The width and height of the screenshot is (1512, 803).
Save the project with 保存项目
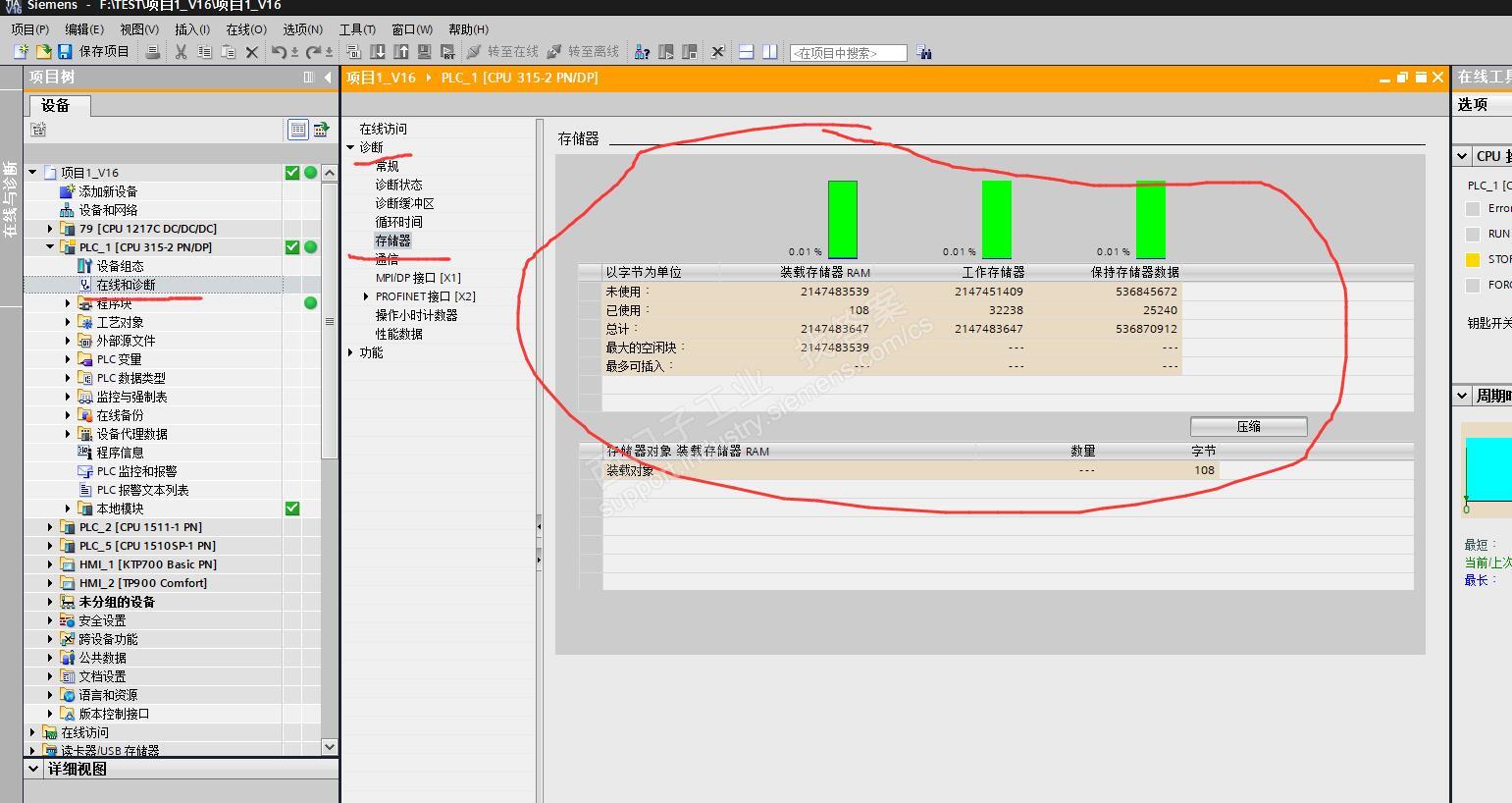(x=94, y=52)
